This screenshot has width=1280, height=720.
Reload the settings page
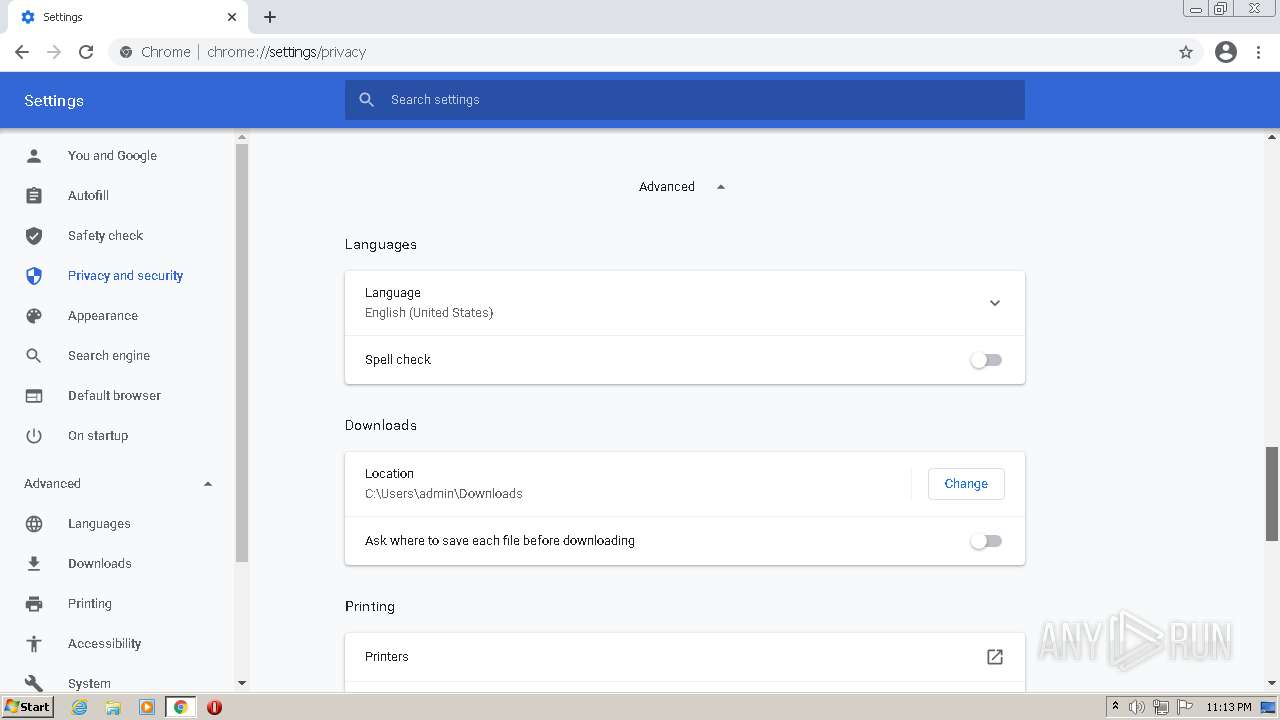[86, 52]
